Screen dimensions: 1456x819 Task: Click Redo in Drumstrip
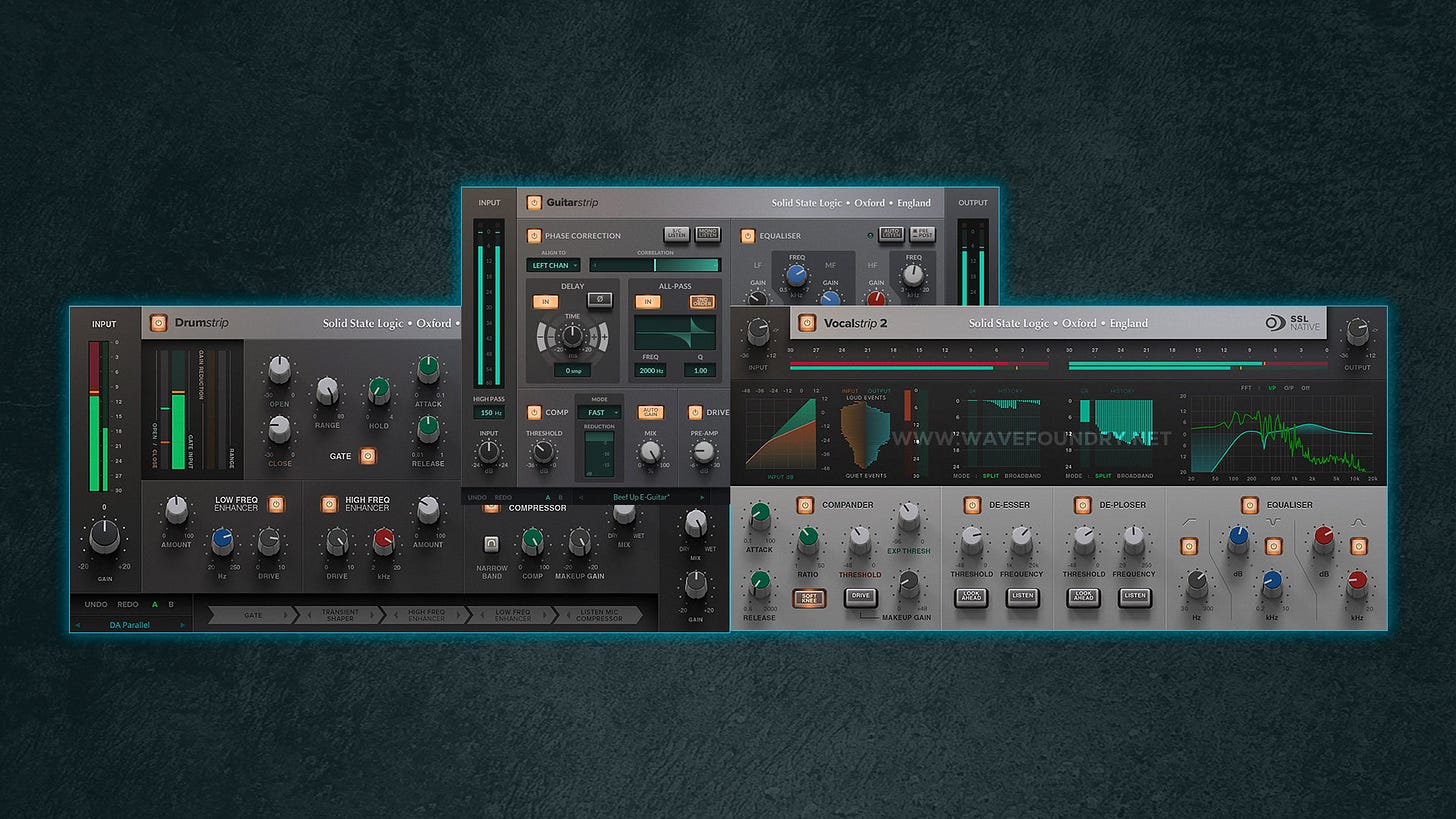pyautogui.click(x=128, y=604)
